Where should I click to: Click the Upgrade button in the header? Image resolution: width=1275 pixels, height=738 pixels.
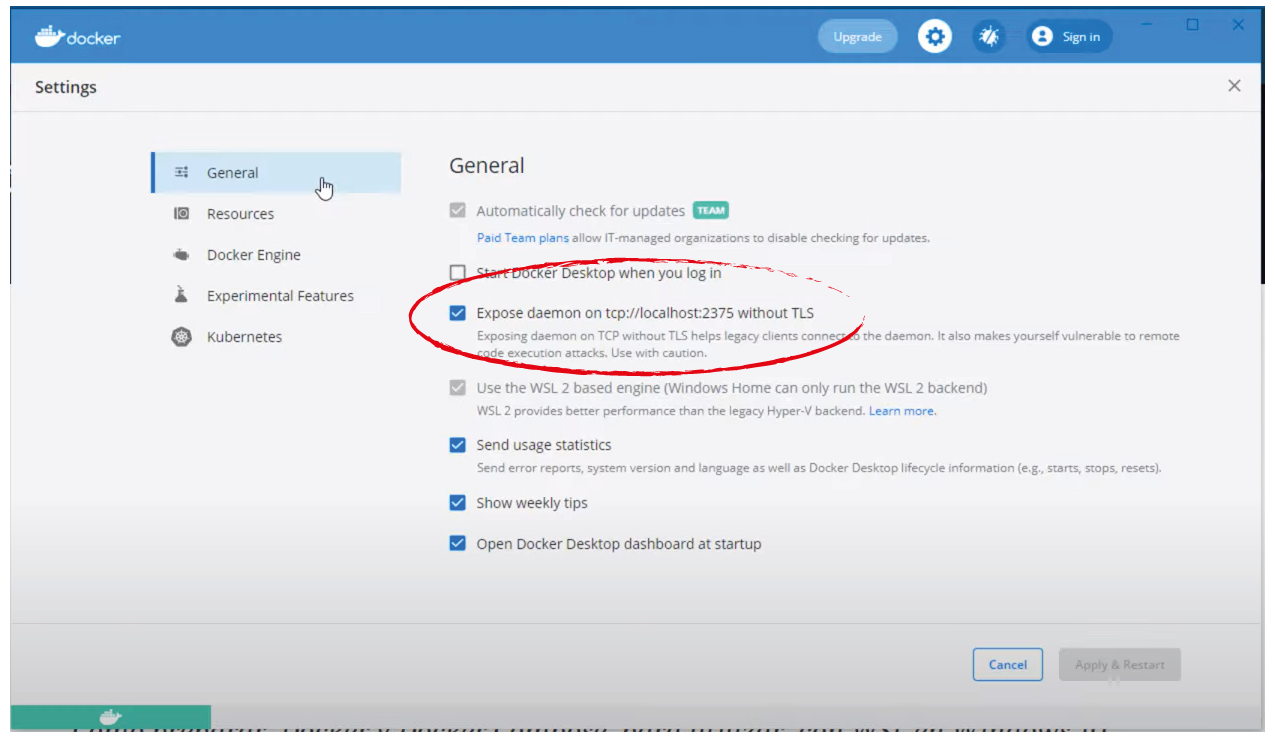point(857,37)
